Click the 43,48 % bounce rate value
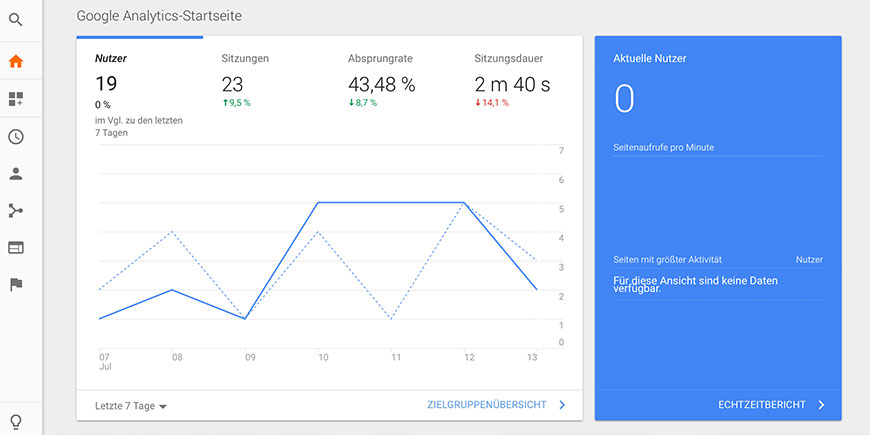The image size is (870, 435). [382, 84]
